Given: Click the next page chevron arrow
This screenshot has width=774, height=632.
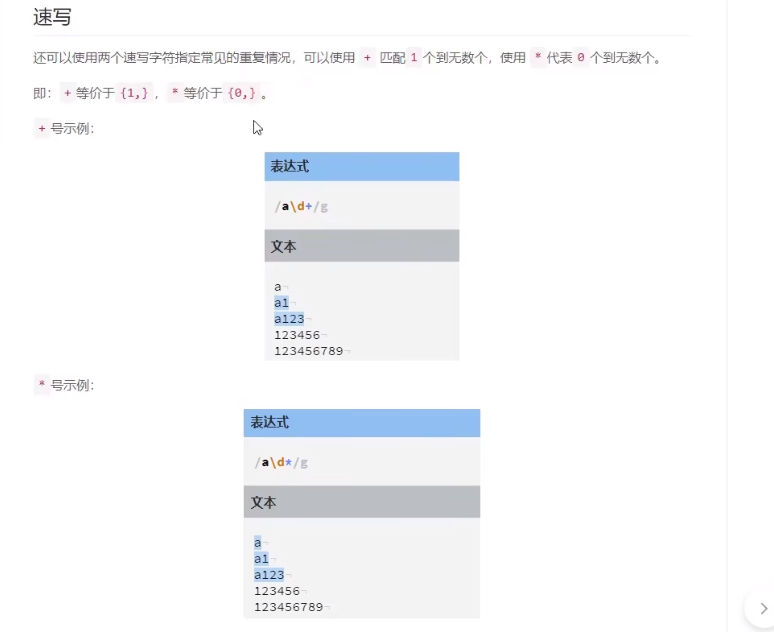Looking at the screenshot, I should tap(763, 608).
